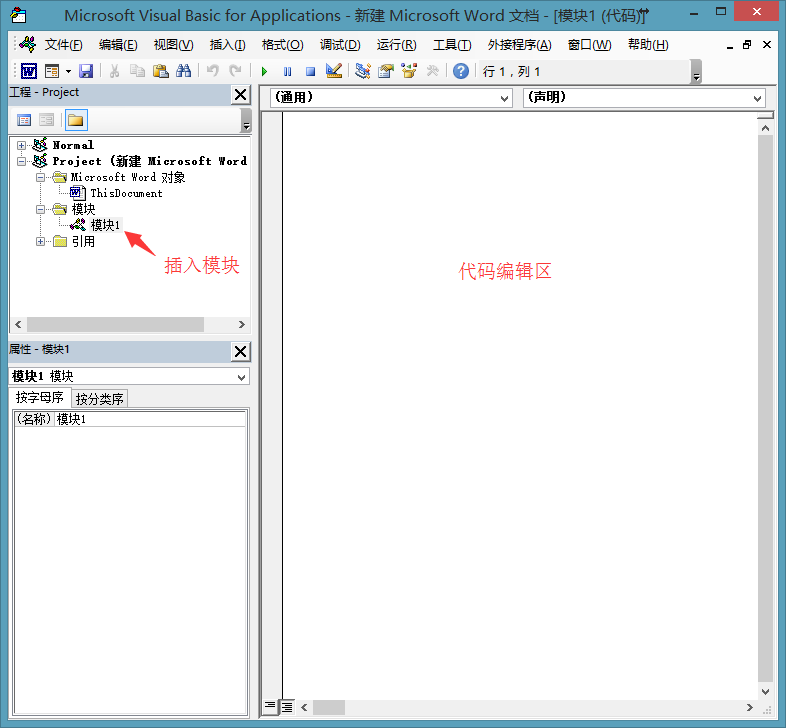Close the 属性 - 模块1 panel

pyautogui.click(x=241, y=351)
